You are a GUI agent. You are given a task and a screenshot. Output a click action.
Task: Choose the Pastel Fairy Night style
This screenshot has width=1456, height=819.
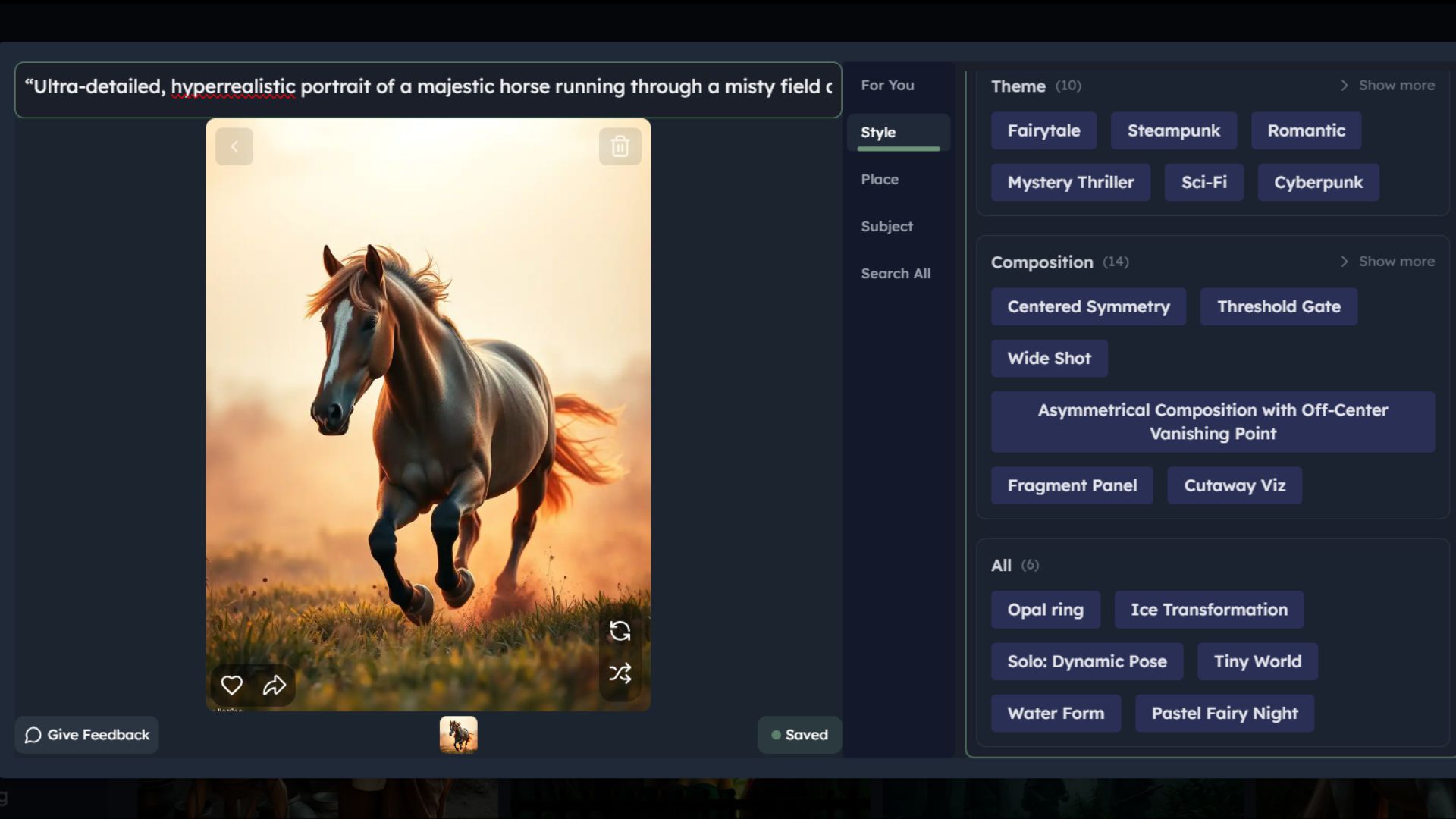click(1224, 714)
